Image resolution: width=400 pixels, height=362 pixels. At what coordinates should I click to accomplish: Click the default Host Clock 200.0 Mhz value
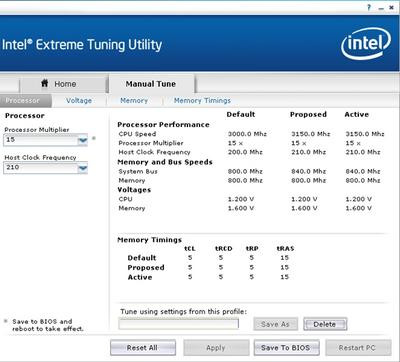[x=245, y=152]
